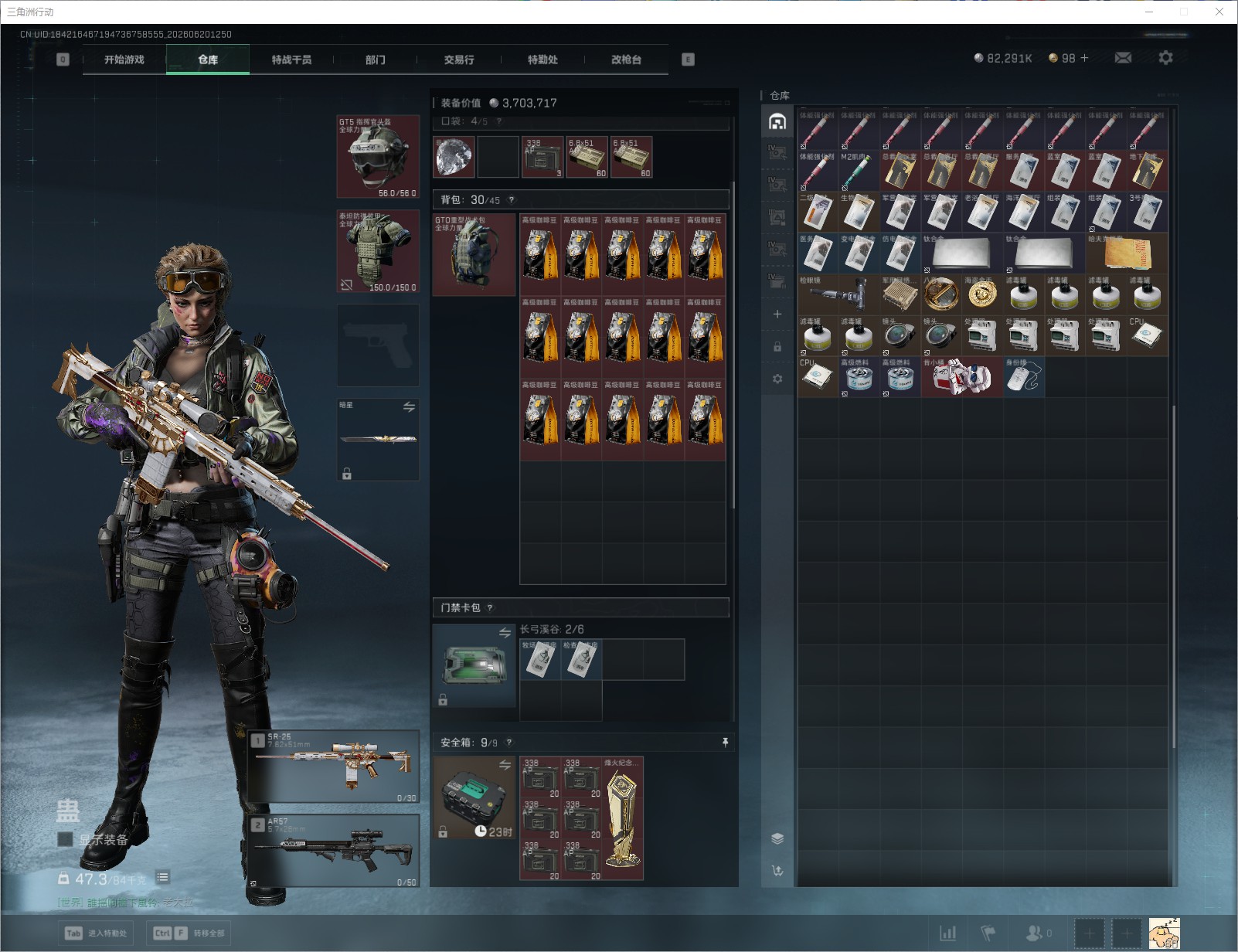Image resolution: width=1238 pixels, height=952 pixels.
Task: Click the warehouse auto-sort icon
Action: click(x=777, y=871)
